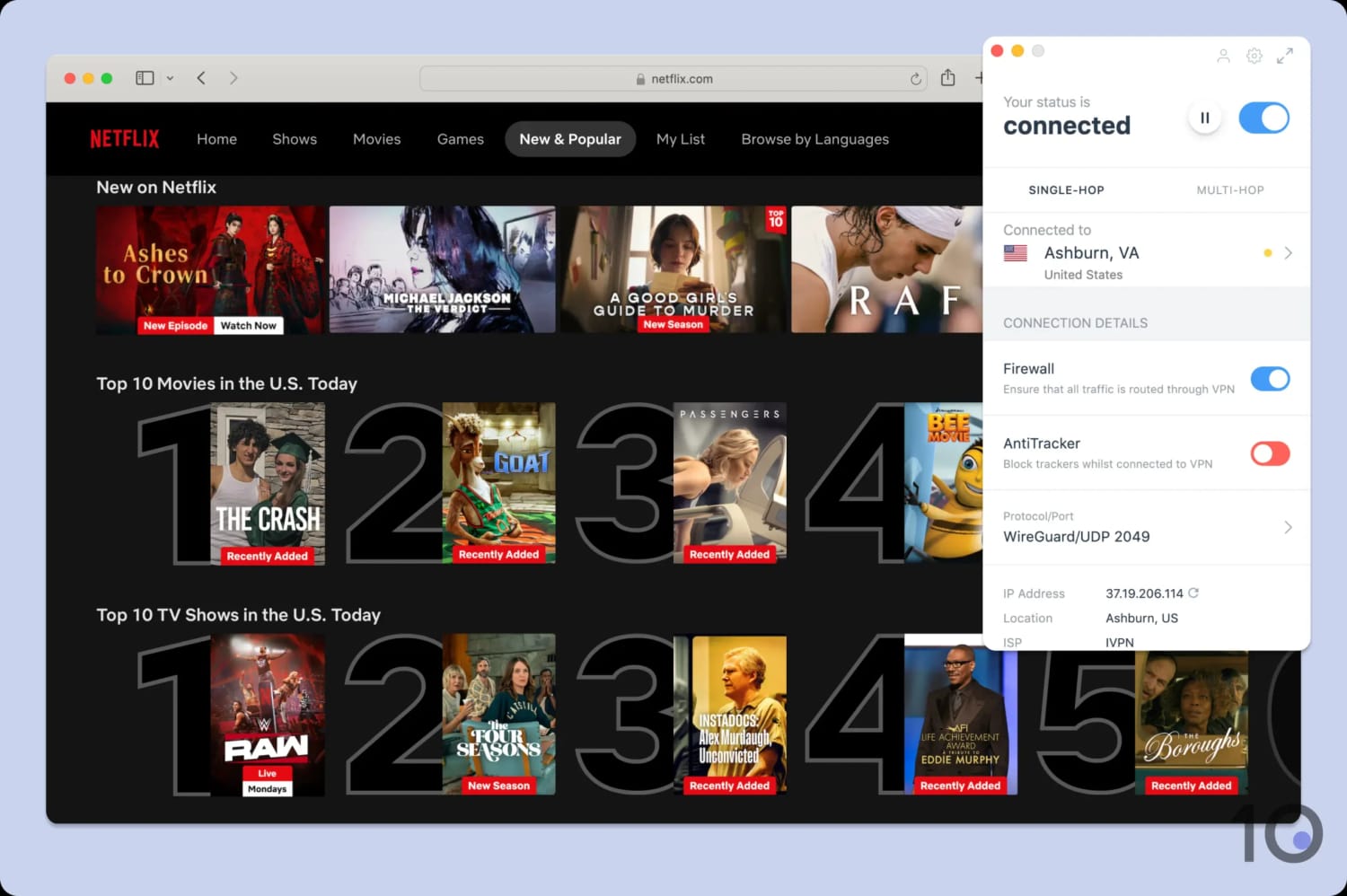Open the RAF tennis documentary thumbnail
Screen dimensions: 1347x896
click(x=886, y=269)
